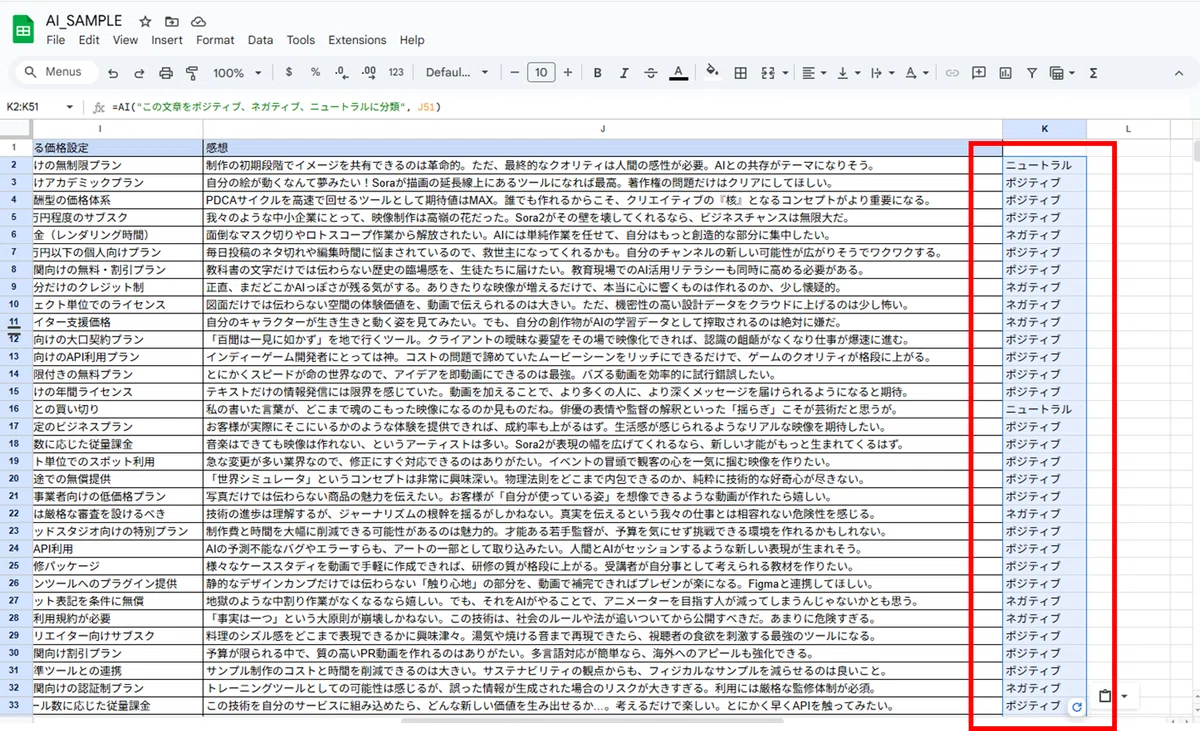Open the Insert menu
This screenshot has height=731, width=1200.
click(167, 40)
